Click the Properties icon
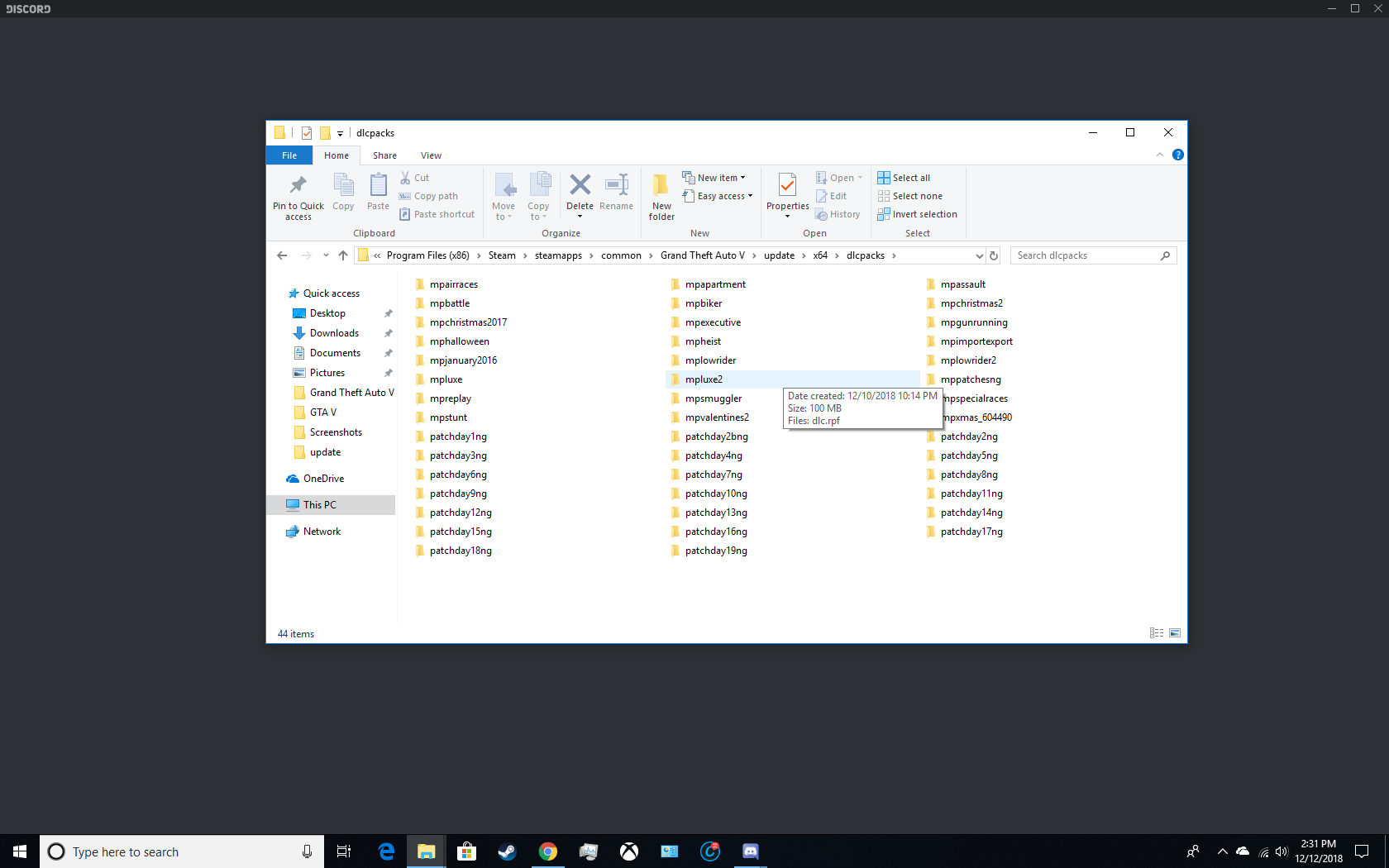1389x868 pixels. click(x=787, y=185)
